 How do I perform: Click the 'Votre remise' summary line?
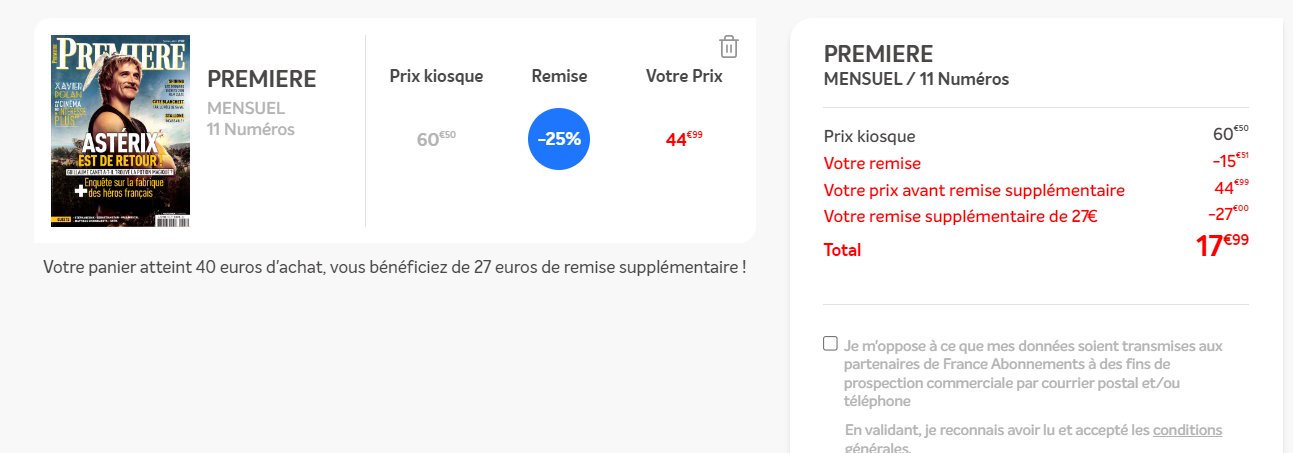click(872, 163)
